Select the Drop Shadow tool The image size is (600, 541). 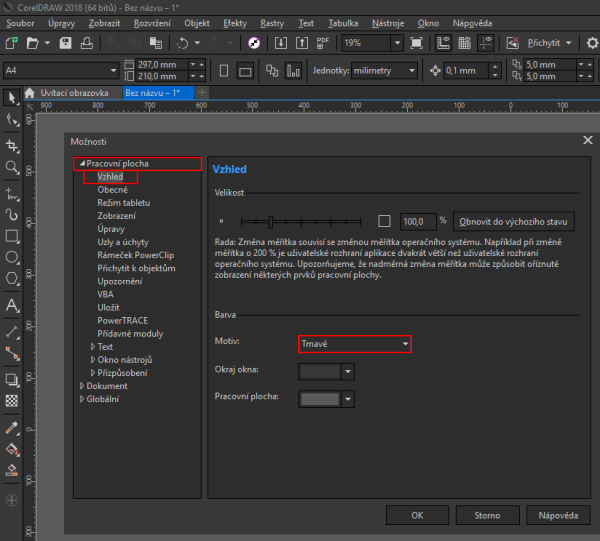11,380
